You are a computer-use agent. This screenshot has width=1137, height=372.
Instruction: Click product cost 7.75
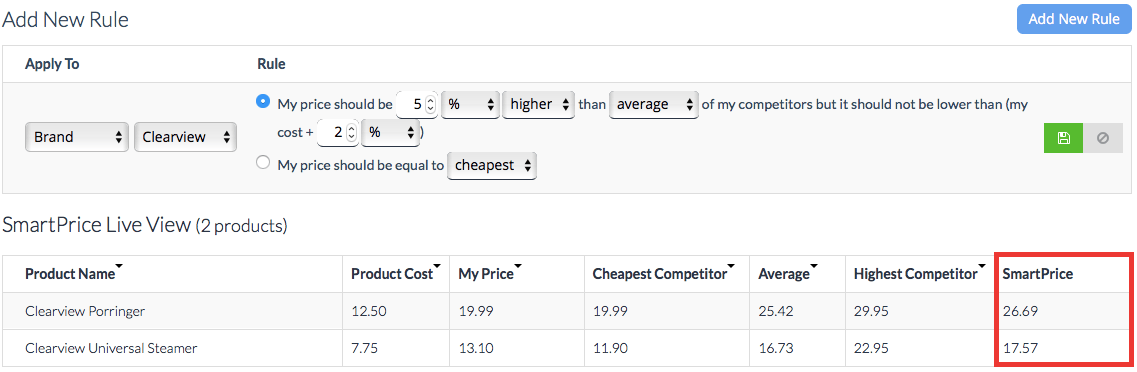[365, 348]
